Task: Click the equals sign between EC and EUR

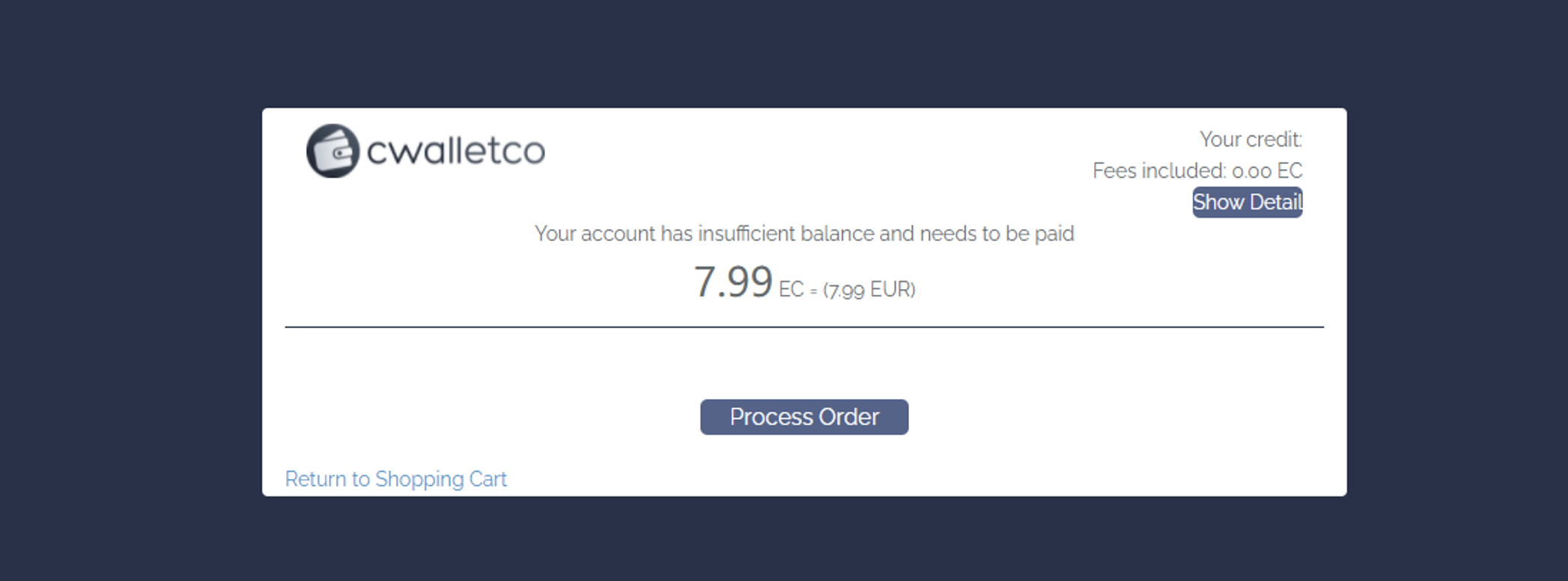Action: (x=813, y=292)
